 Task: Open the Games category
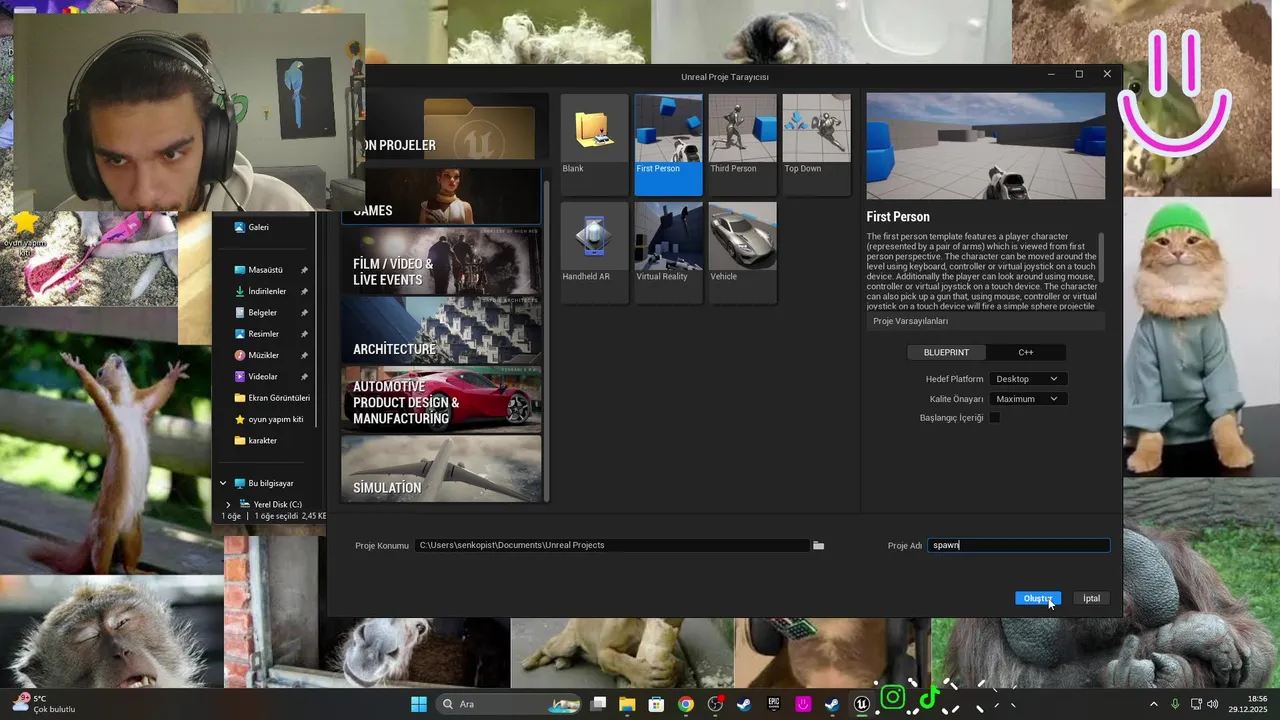[x=441, y=196]
